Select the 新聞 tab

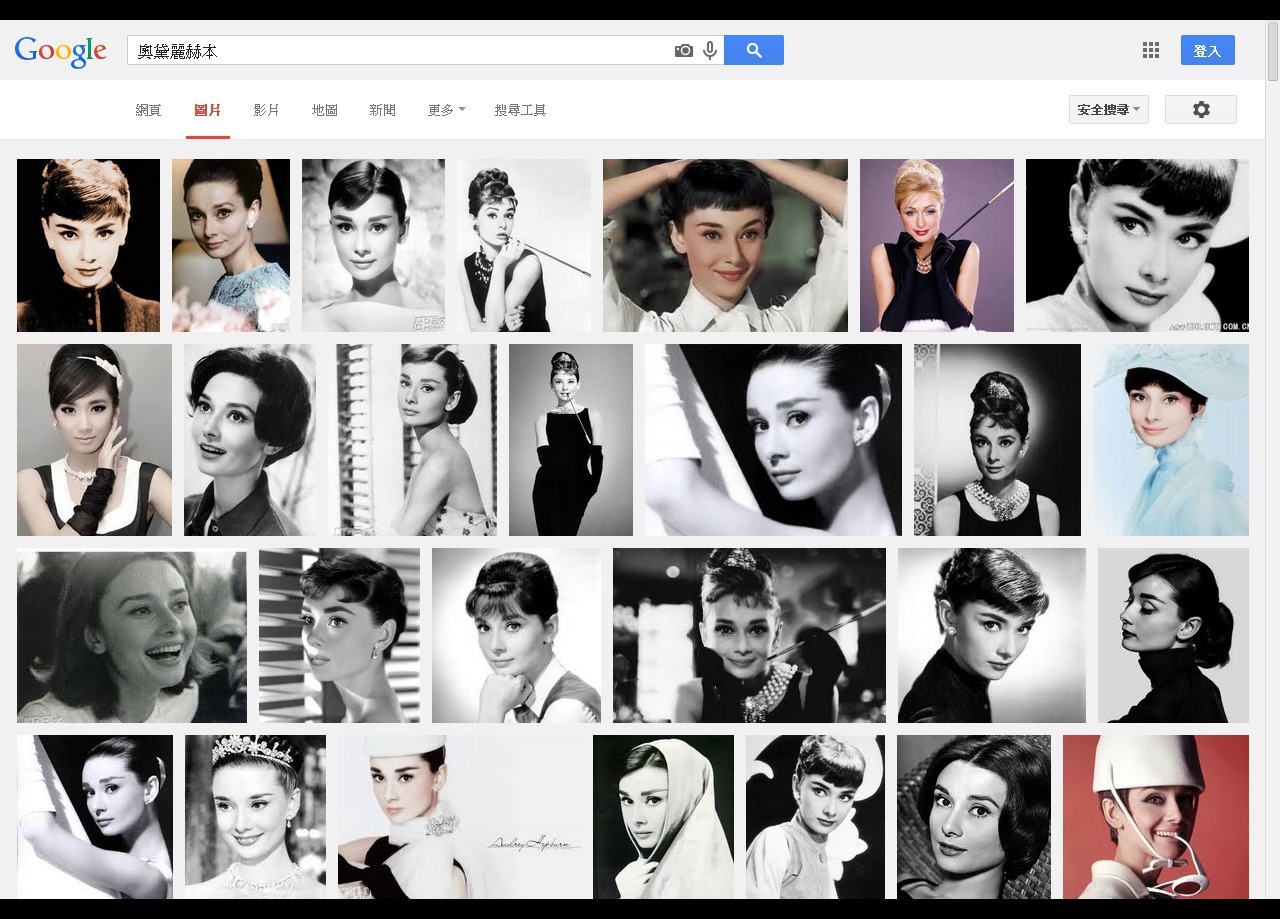382,110
